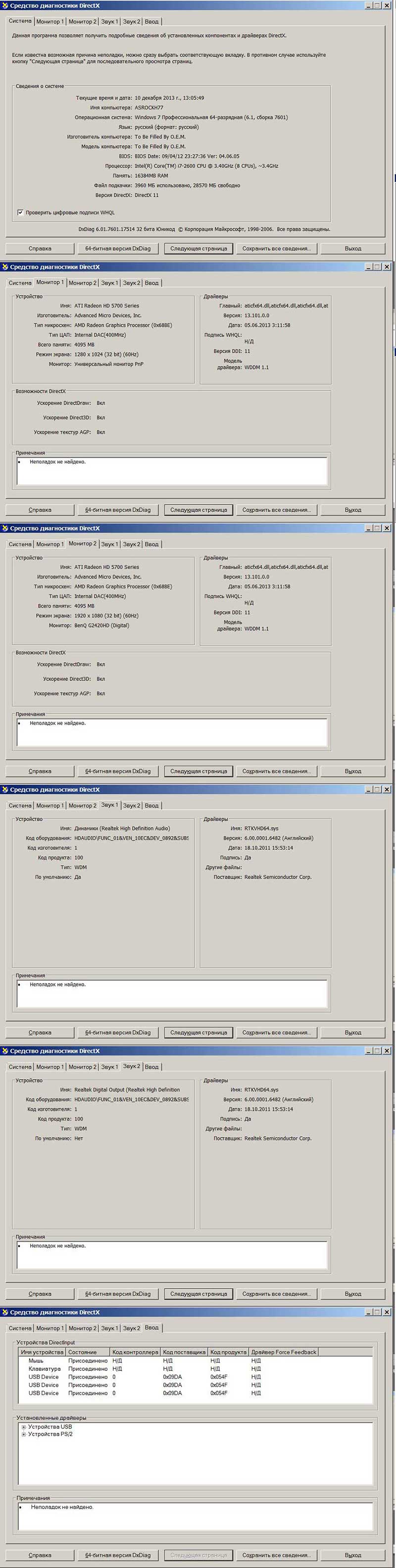On the Монитор 1 page, press the "Выход" button

click(x=353, y=510)
